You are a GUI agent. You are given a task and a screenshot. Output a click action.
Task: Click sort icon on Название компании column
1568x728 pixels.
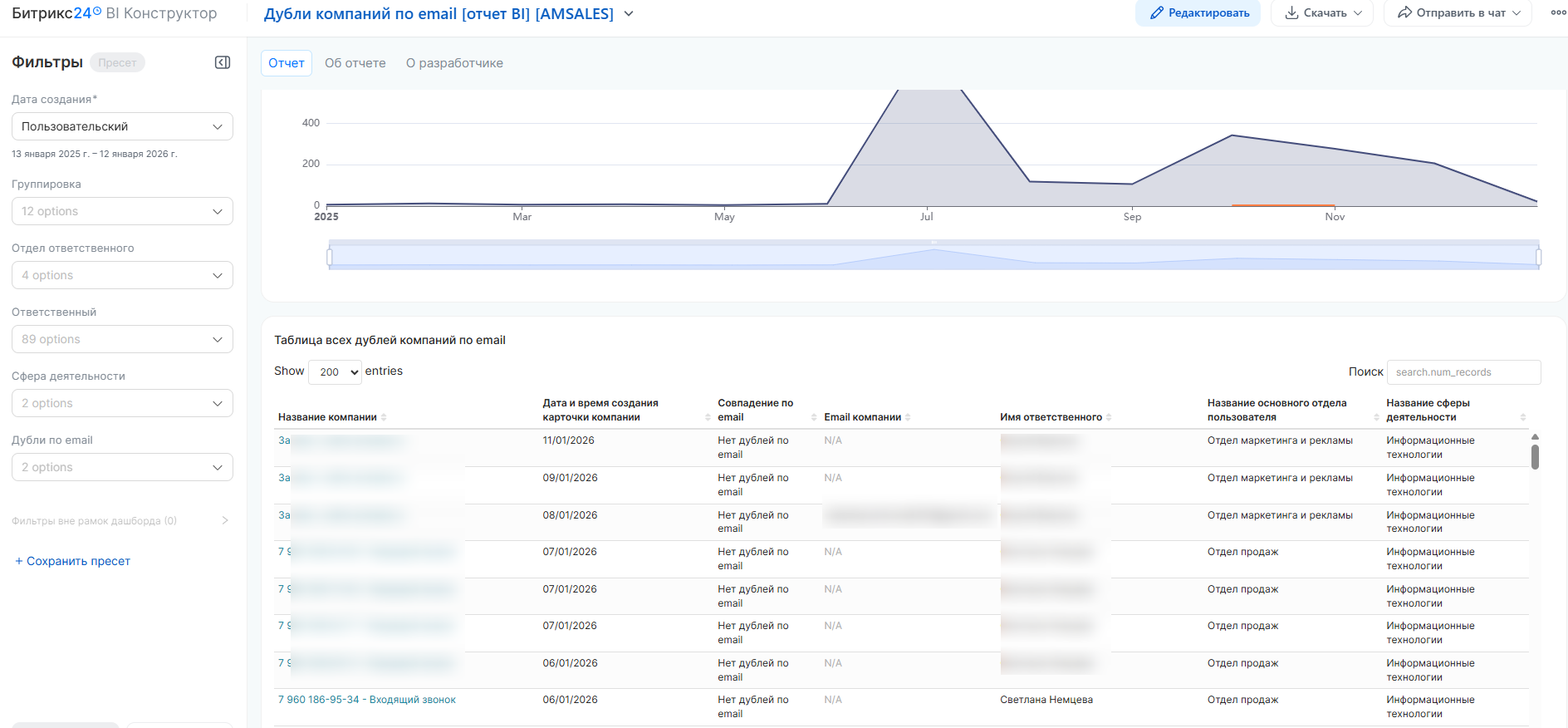(x=384, y=417)
